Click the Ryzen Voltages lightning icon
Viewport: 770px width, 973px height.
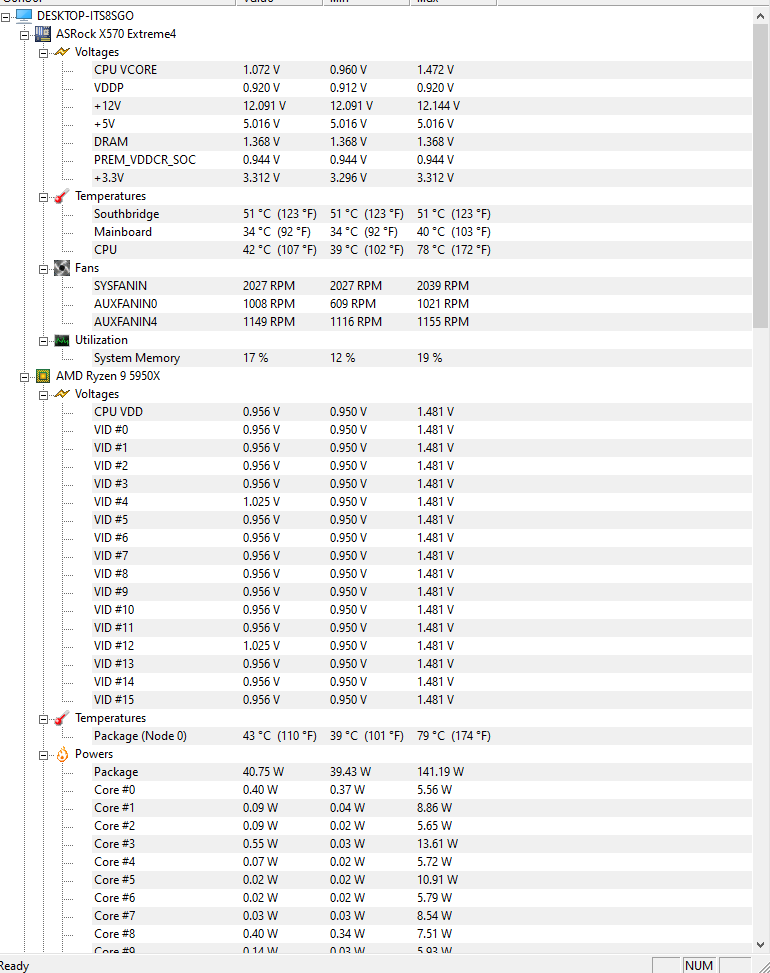[62, 394]
